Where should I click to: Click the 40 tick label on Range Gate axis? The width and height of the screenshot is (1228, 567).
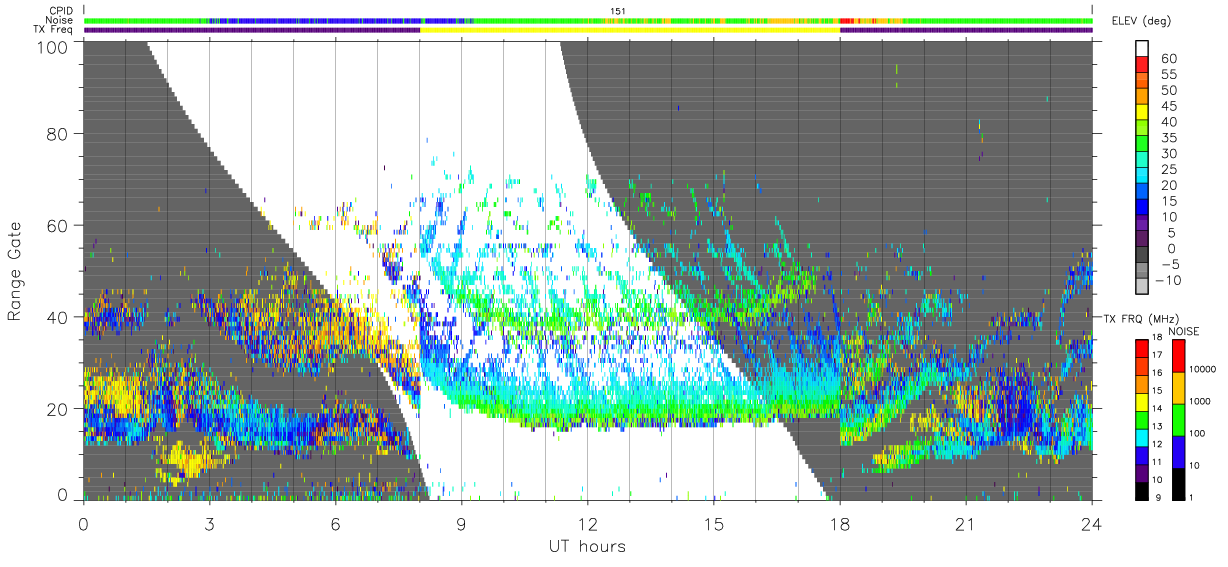click(x=59, y=317)
